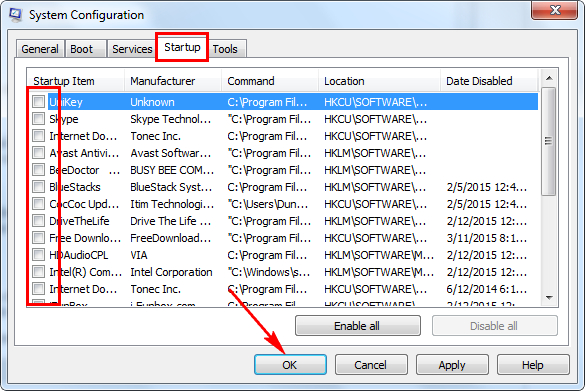Screen dimensions: 585x391
Task: Click the scrollbar down arrow
Action: [549, 298]
